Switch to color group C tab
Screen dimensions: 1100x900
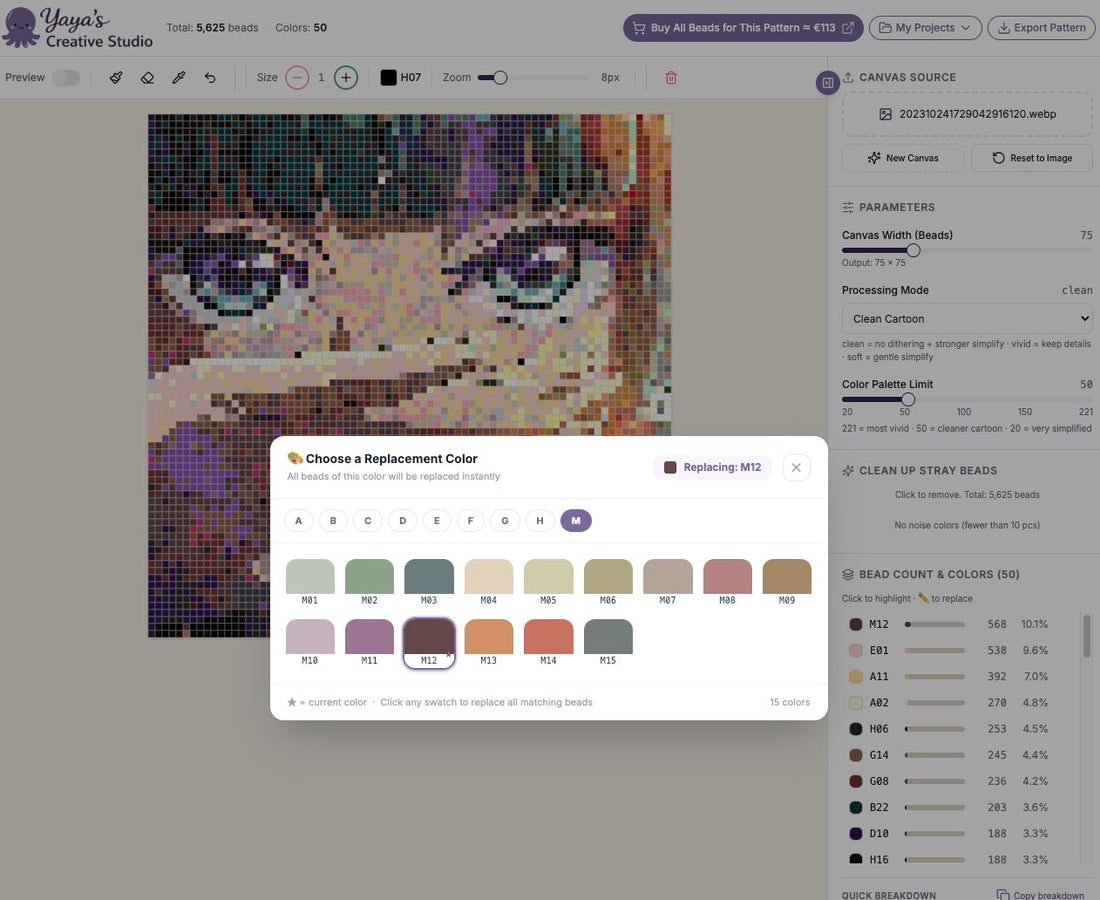tap(368, 520)
